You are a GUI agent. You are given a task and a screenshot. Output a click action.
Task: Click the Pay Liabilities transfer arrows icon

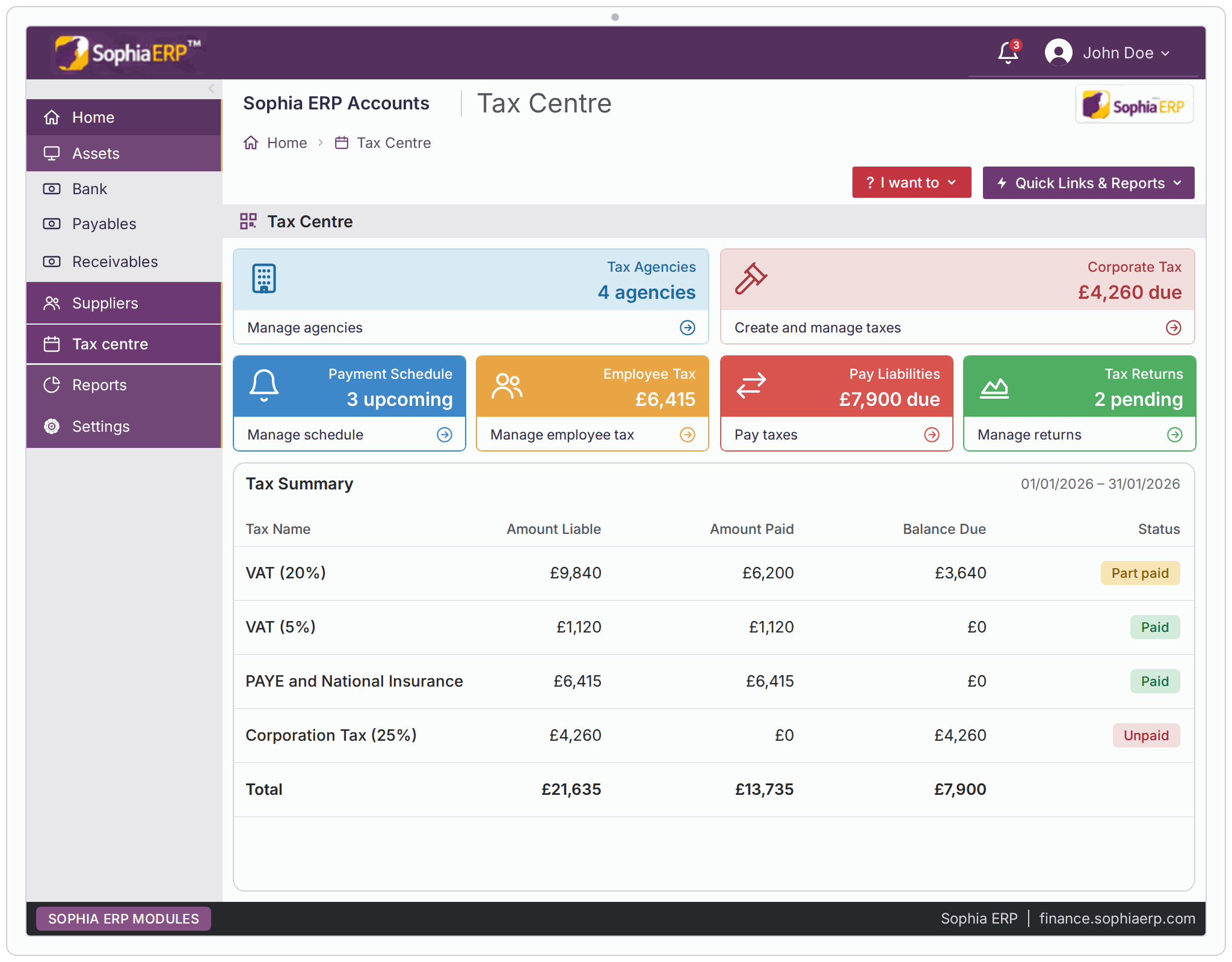click(x=751, y=385)
